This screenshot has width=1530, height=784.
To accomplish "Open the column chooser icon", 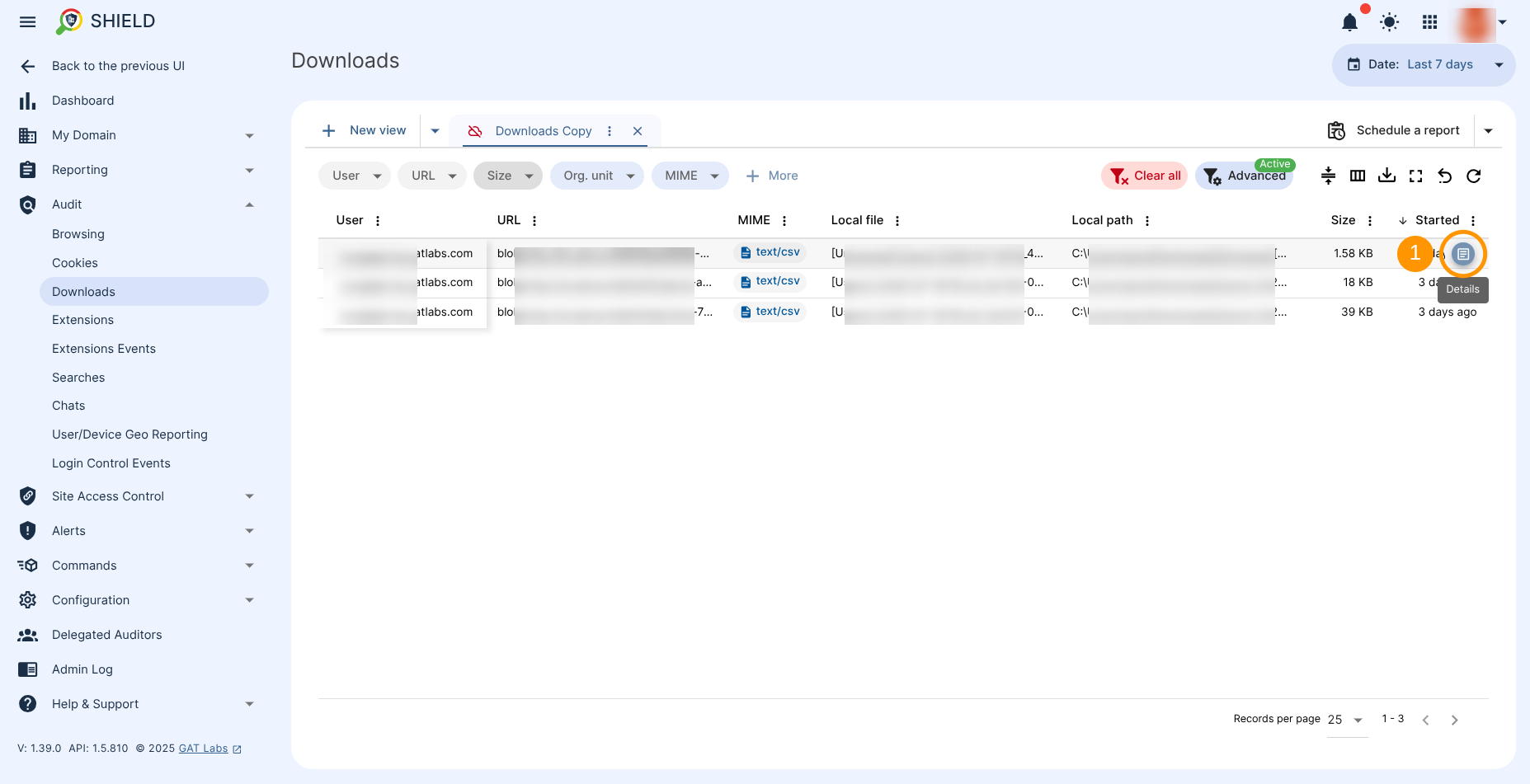I will (1358, 176).
